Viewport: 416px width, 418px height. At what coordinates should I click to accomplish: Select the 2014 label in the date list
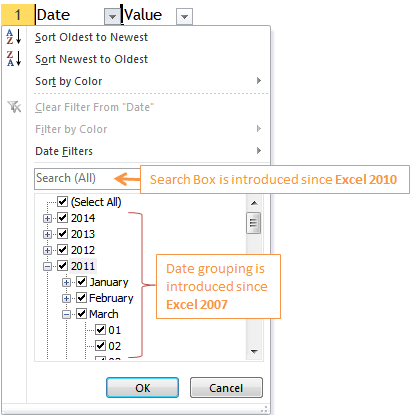point(83,218)
